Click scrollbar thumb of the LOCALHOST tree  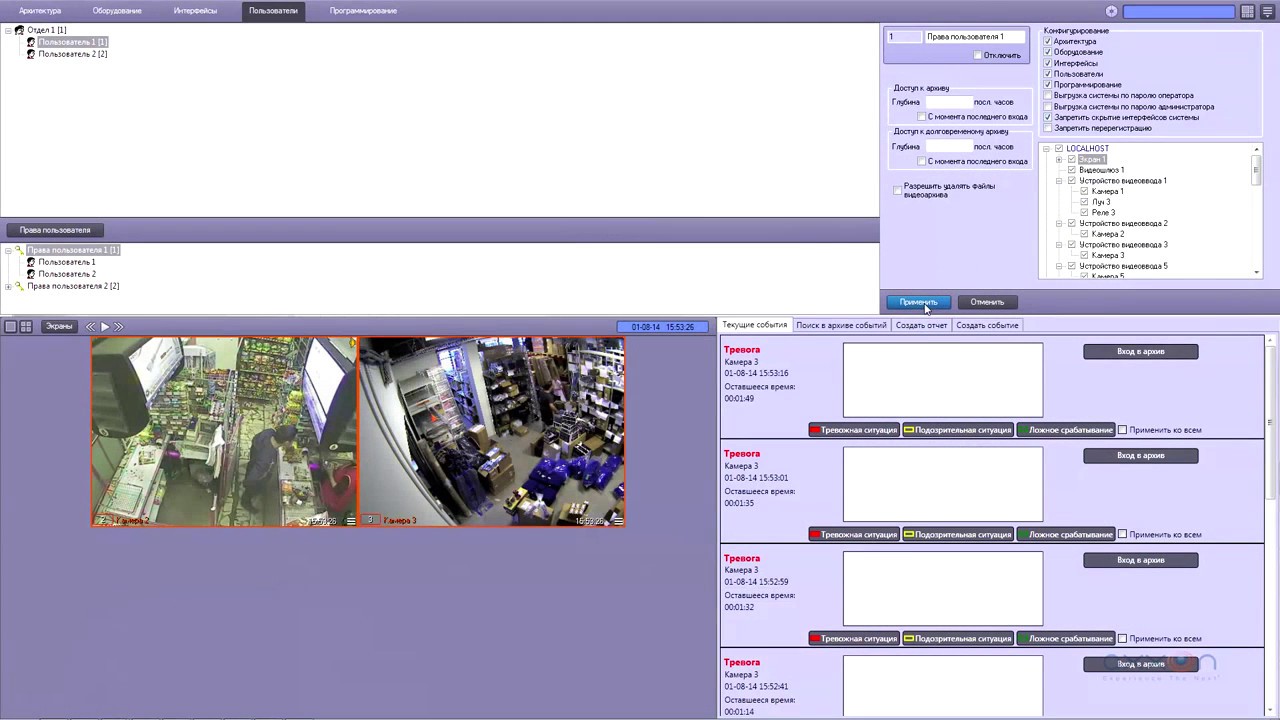1257,170
